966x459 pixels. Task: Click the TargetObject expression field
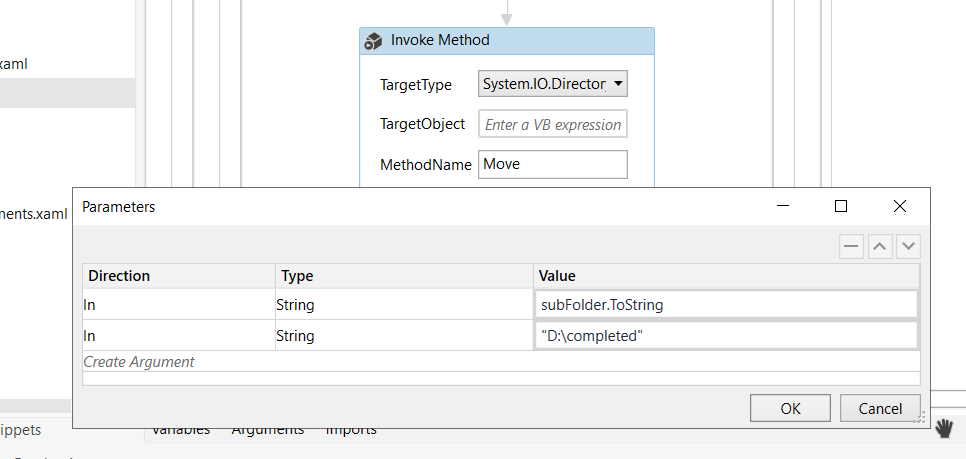pyautogui.click(x=553, y=125)
